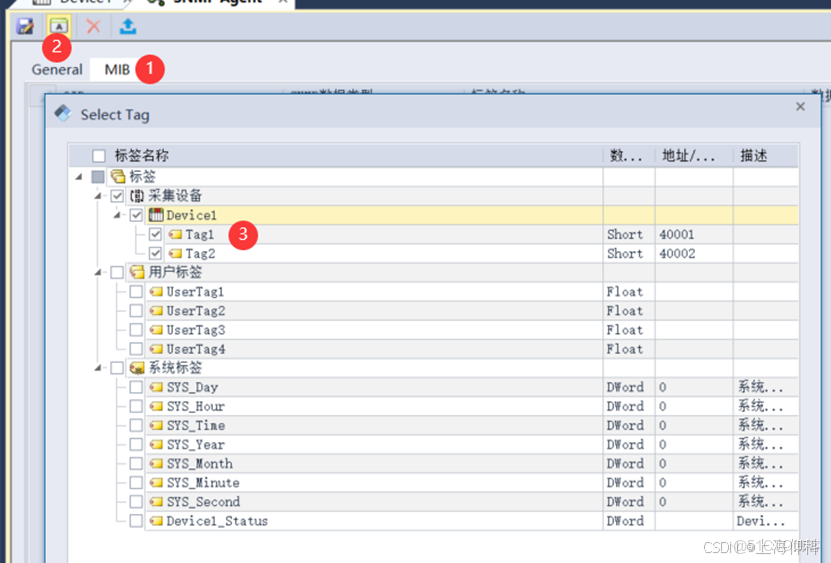Click the 数... data type column header
The width and height of the screenshot is (831, 563).
[x=626, y=156]
